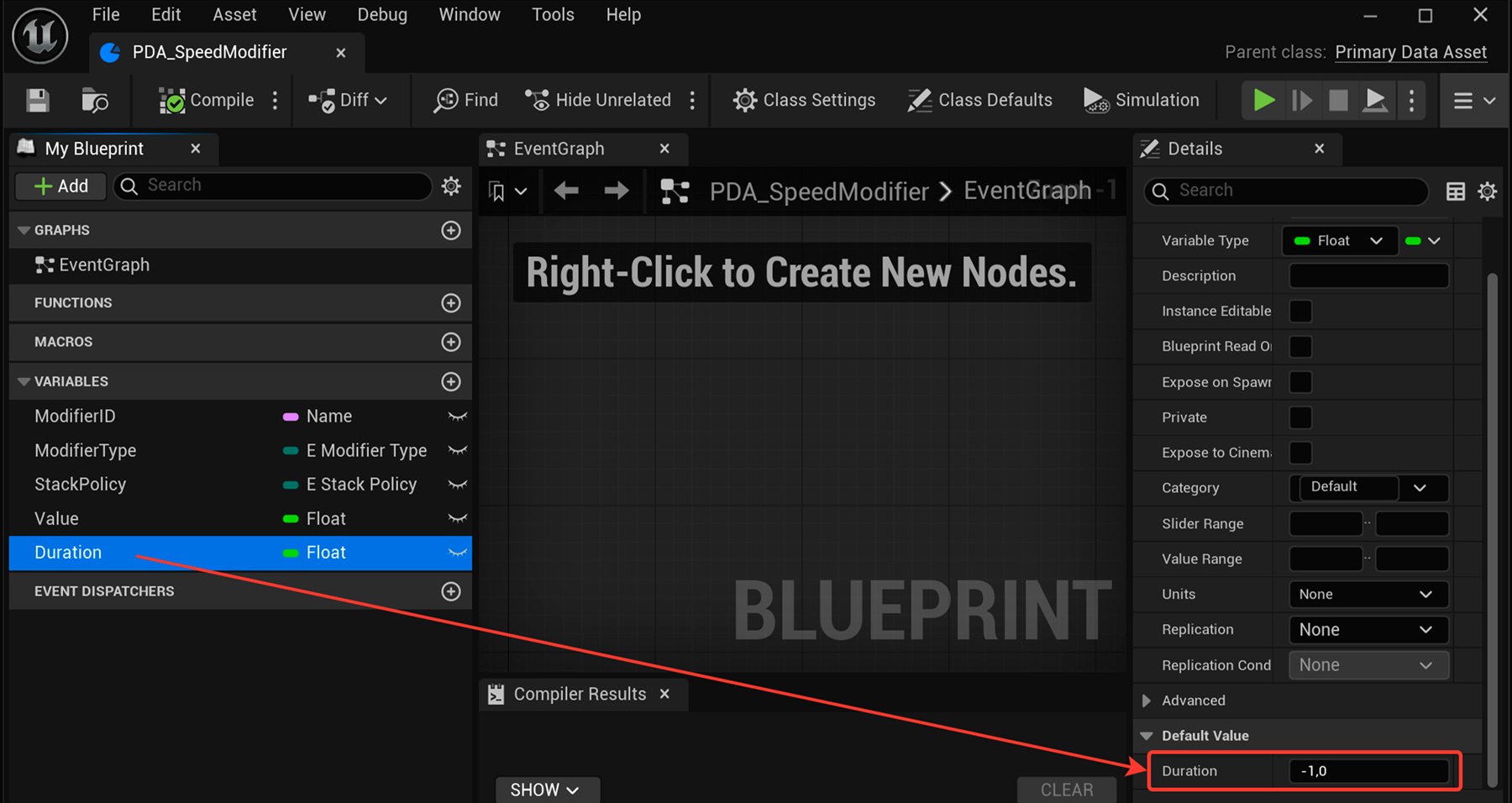
Task: Click the Advance single frame button
Action: pos(1301,101)
